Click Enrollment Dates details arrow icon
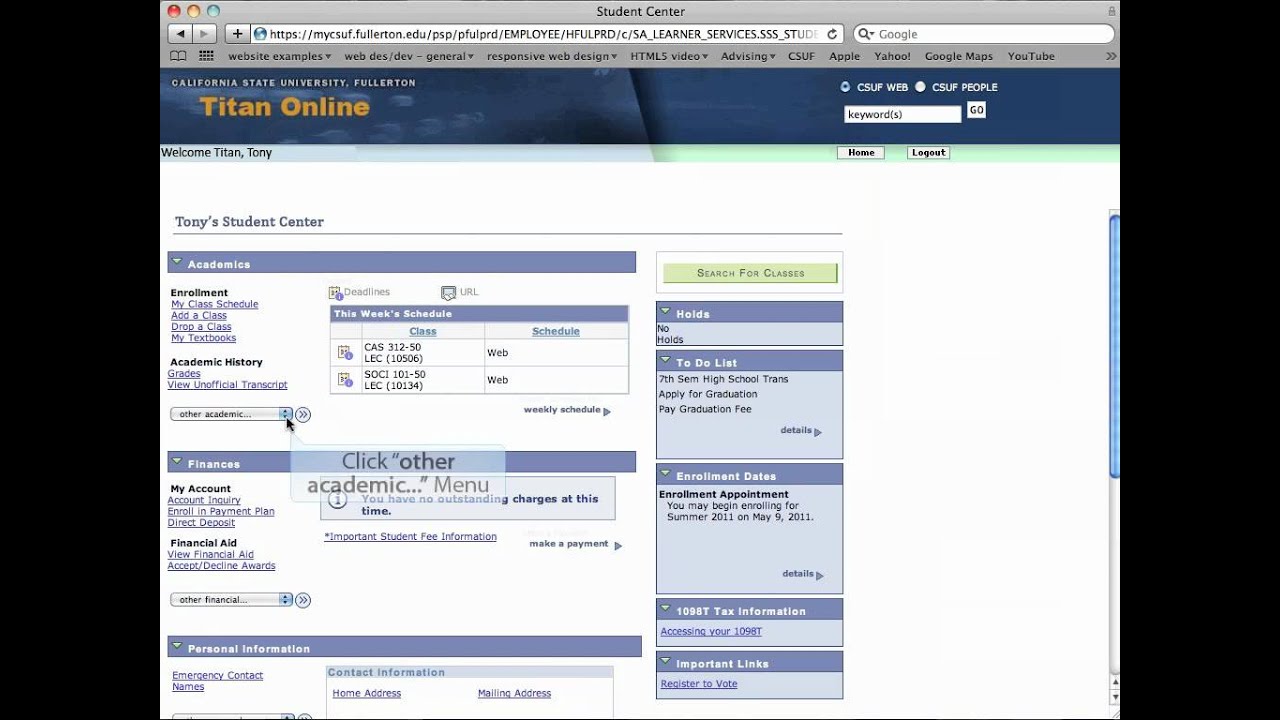 [820, 575]
